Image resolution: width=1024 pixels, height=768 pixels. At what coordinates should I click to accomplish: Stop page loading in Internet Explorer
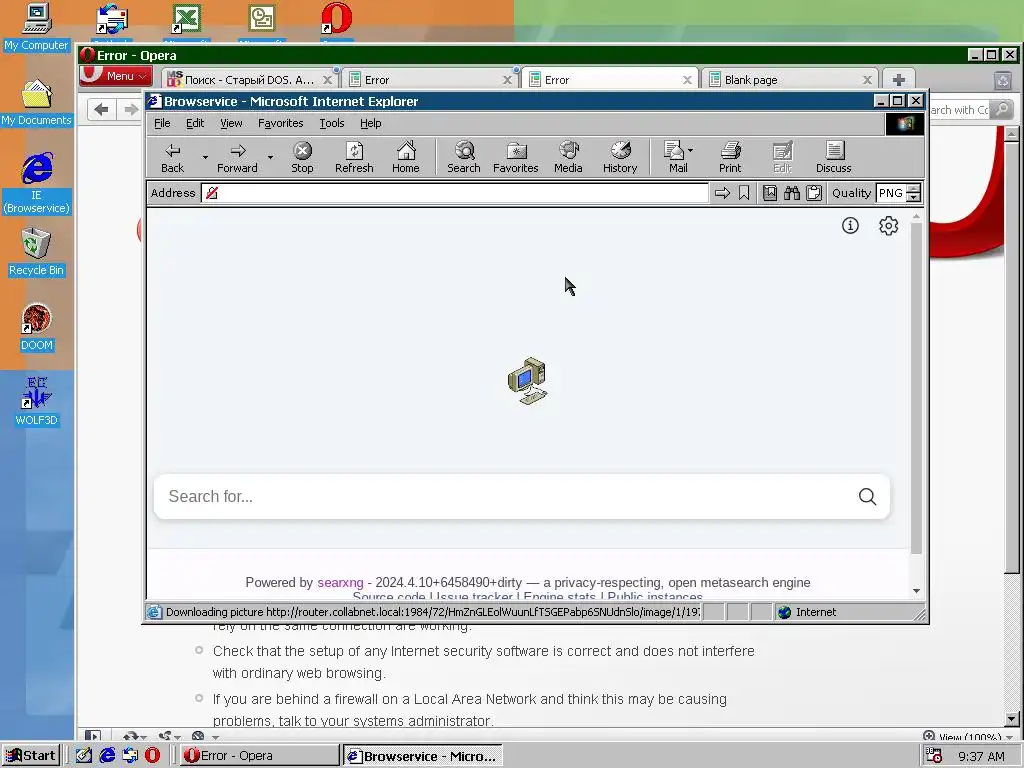point(302,157)
